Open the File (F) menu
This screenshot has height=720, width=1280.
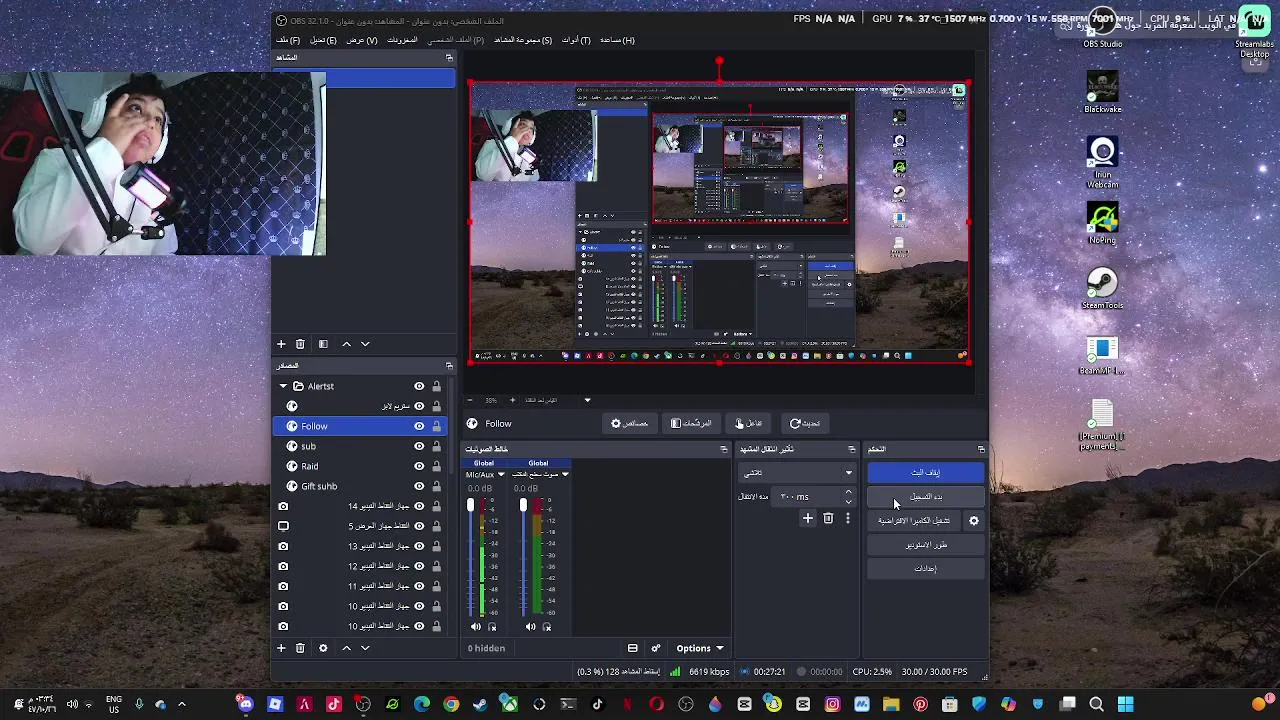[288, 40]
